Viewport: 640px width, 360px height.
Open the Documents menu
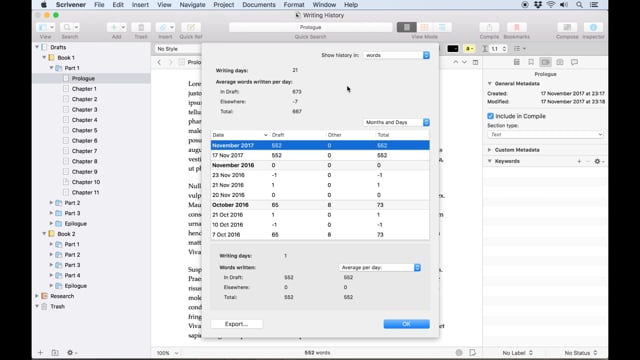[259, 5]
